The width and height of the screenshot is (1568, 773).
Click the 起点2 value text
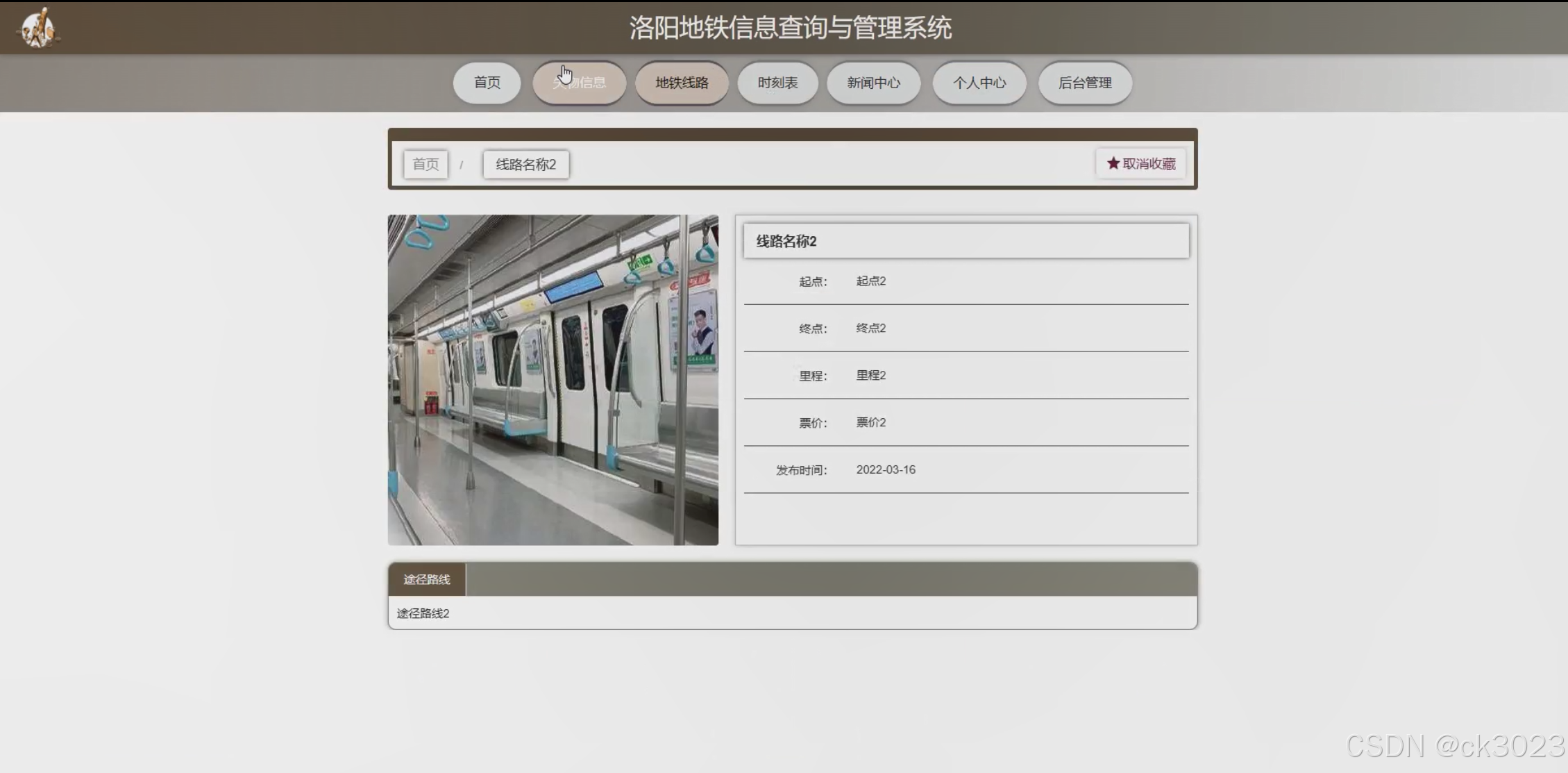pos(870,281)
